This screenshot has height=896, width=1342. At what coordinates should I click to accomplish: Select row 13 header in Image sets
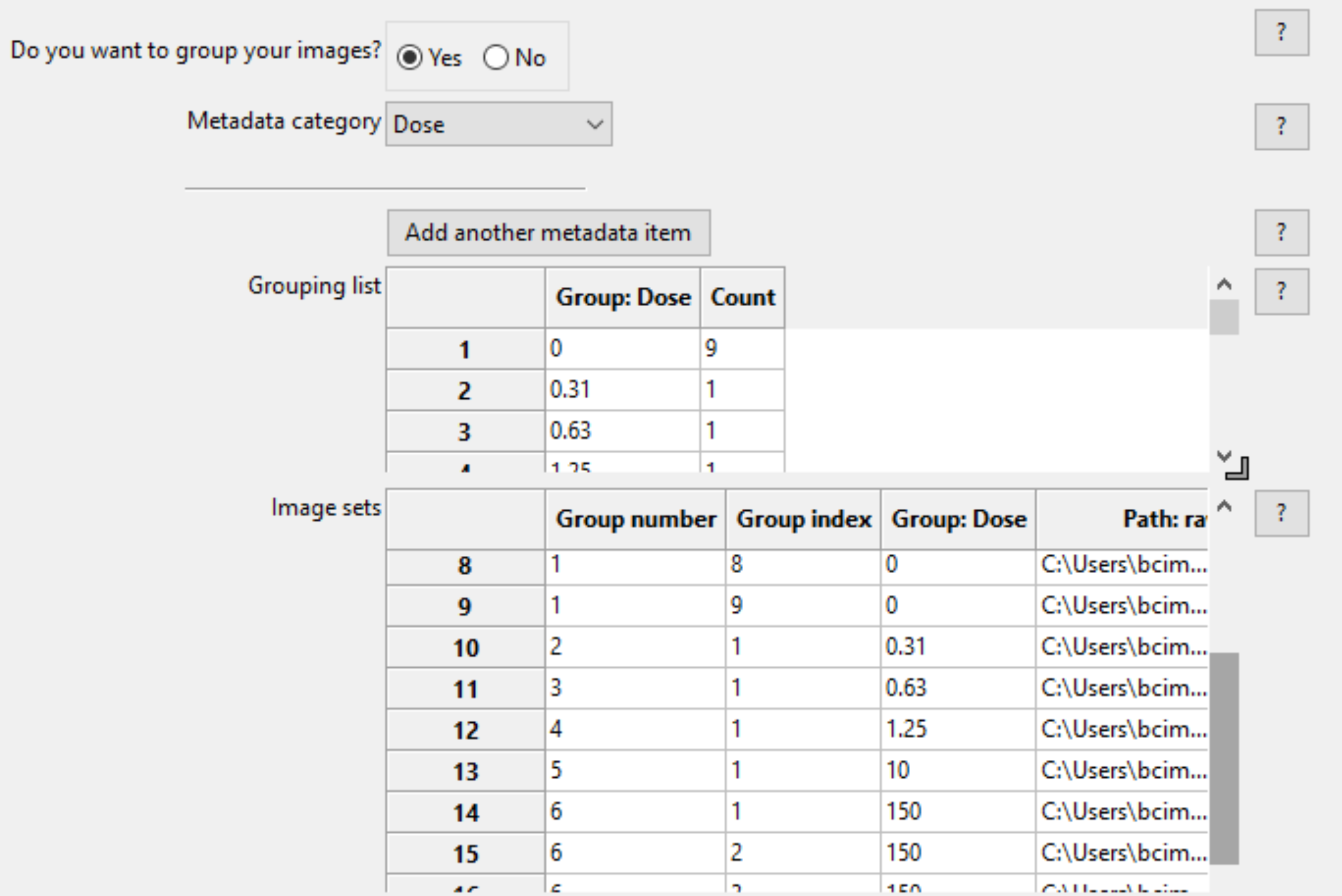465,771
